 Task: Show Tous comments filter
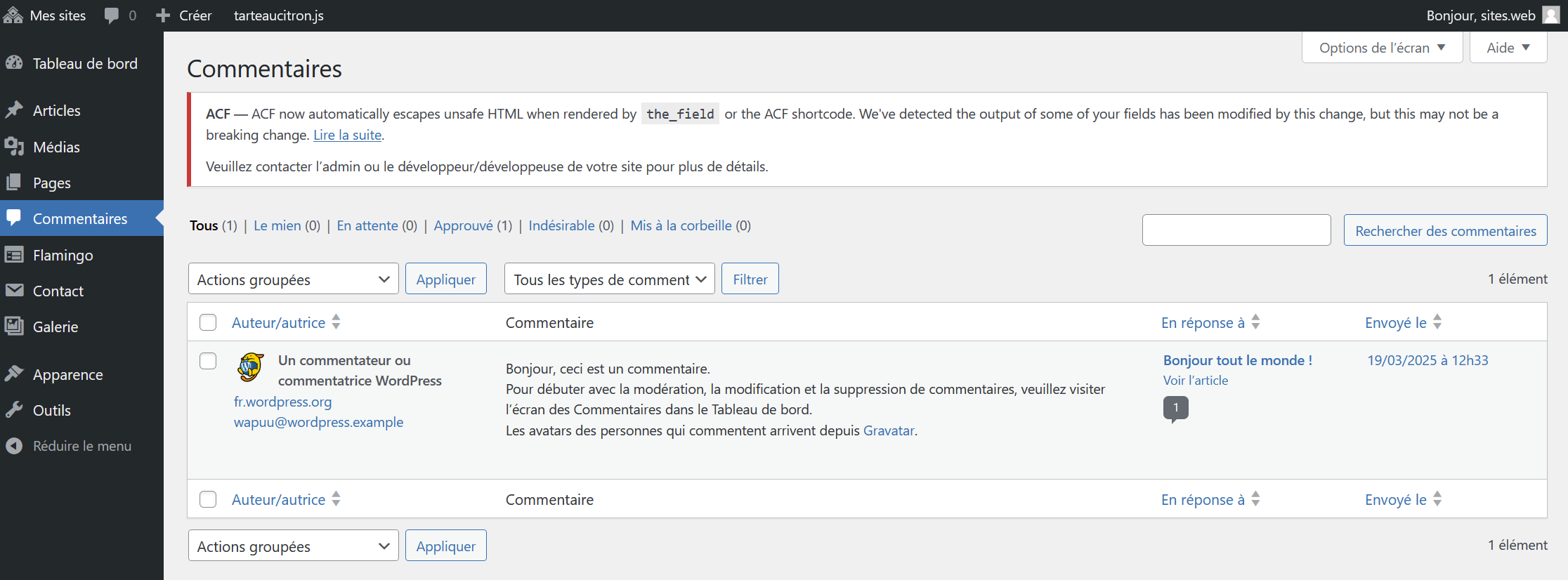(x=204, y=225)
